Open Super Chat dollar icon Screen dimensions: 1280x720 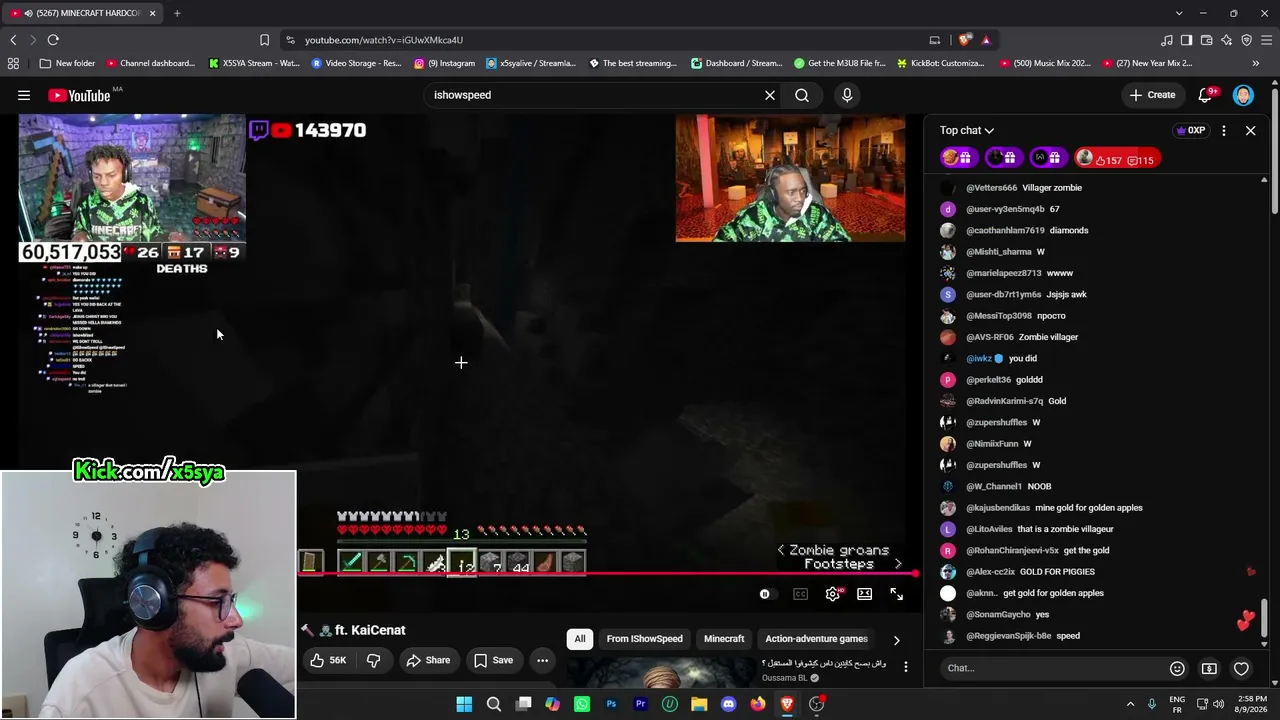[x=1209, y=668]
